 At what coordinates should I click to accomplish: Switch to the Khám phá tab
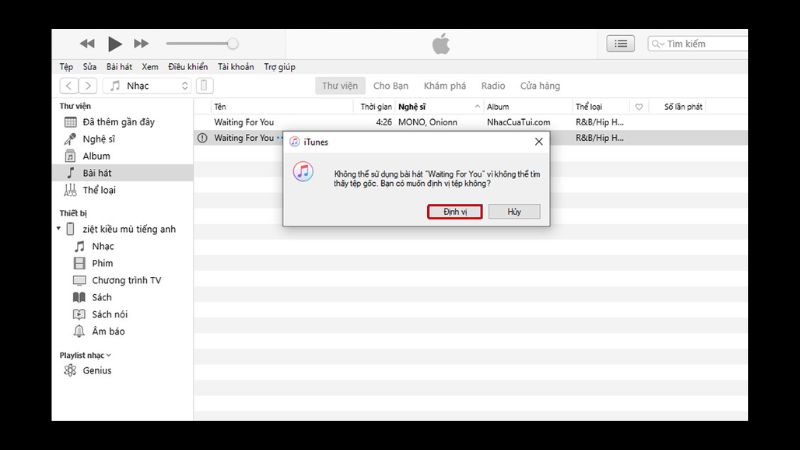[x=445, y=86]
